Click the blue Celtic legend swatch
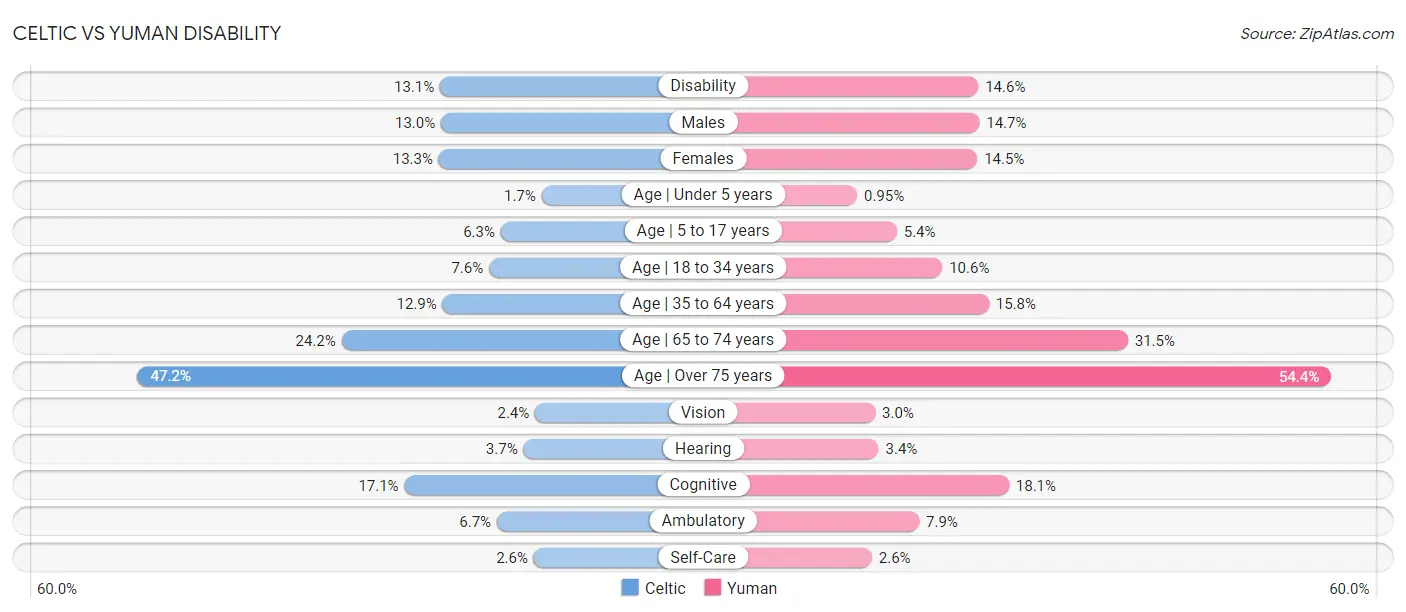Viewport: 1406px width, 612px height. (x=629, y=588)
